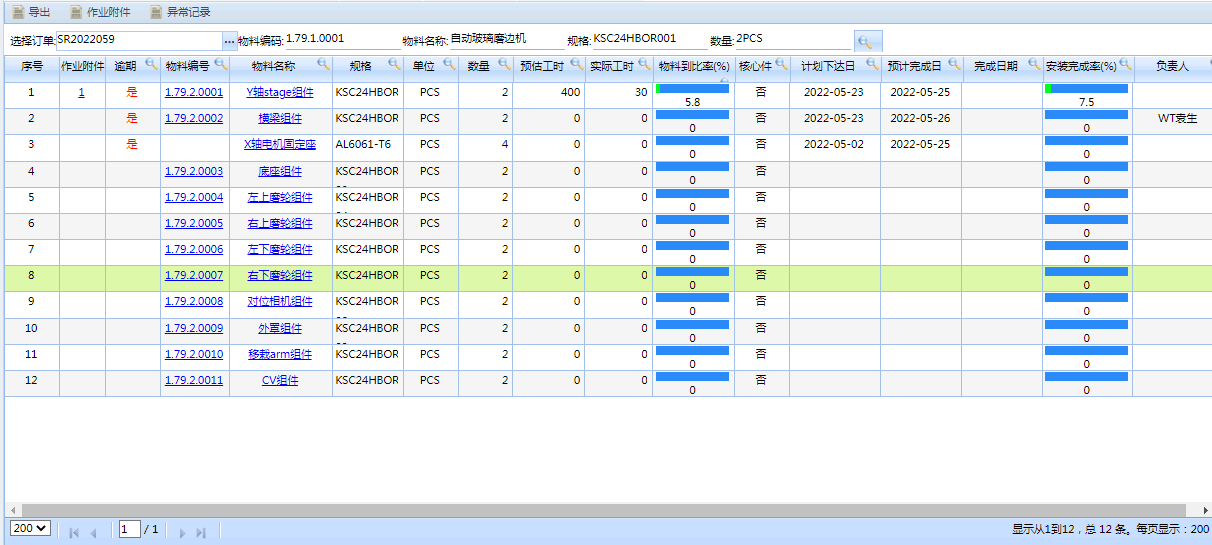
Task: Open the 对位相机组件 link
Action: coord(280,301)
